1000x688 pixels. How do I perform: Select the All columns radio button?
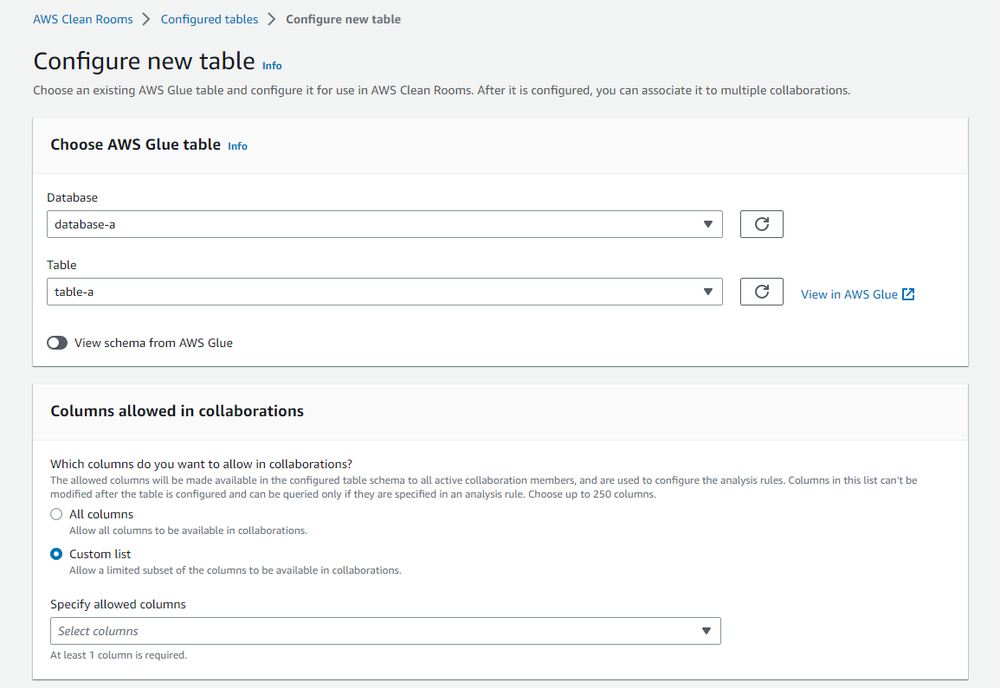(x=56, y=515)
